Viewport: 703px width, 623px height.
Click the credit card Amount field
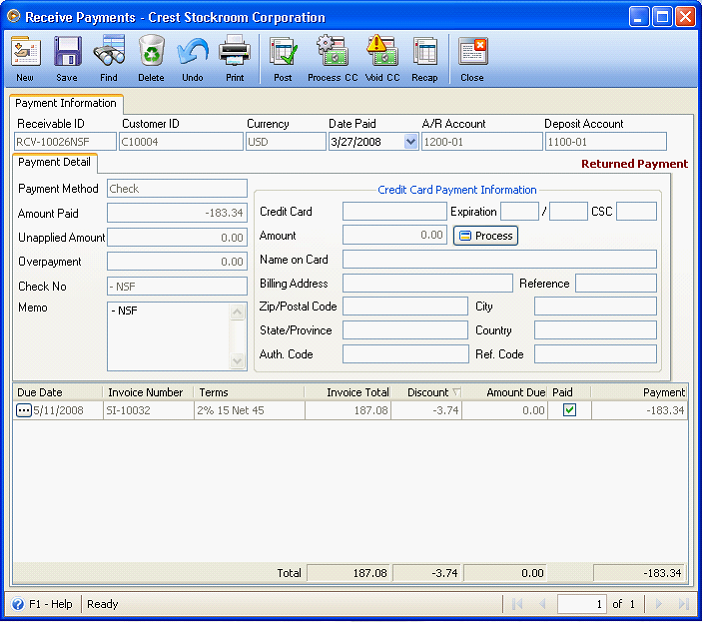tap(395, 235)
